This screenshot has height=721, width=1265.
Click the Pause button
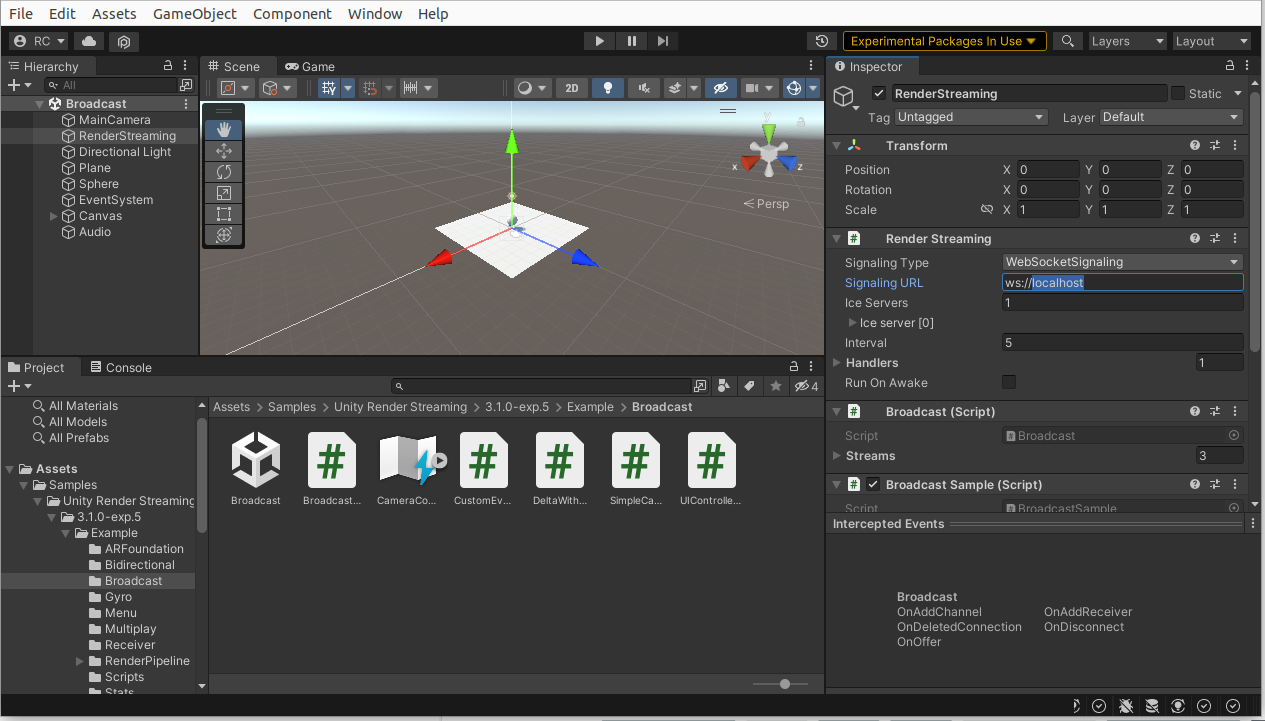(632, 41)
